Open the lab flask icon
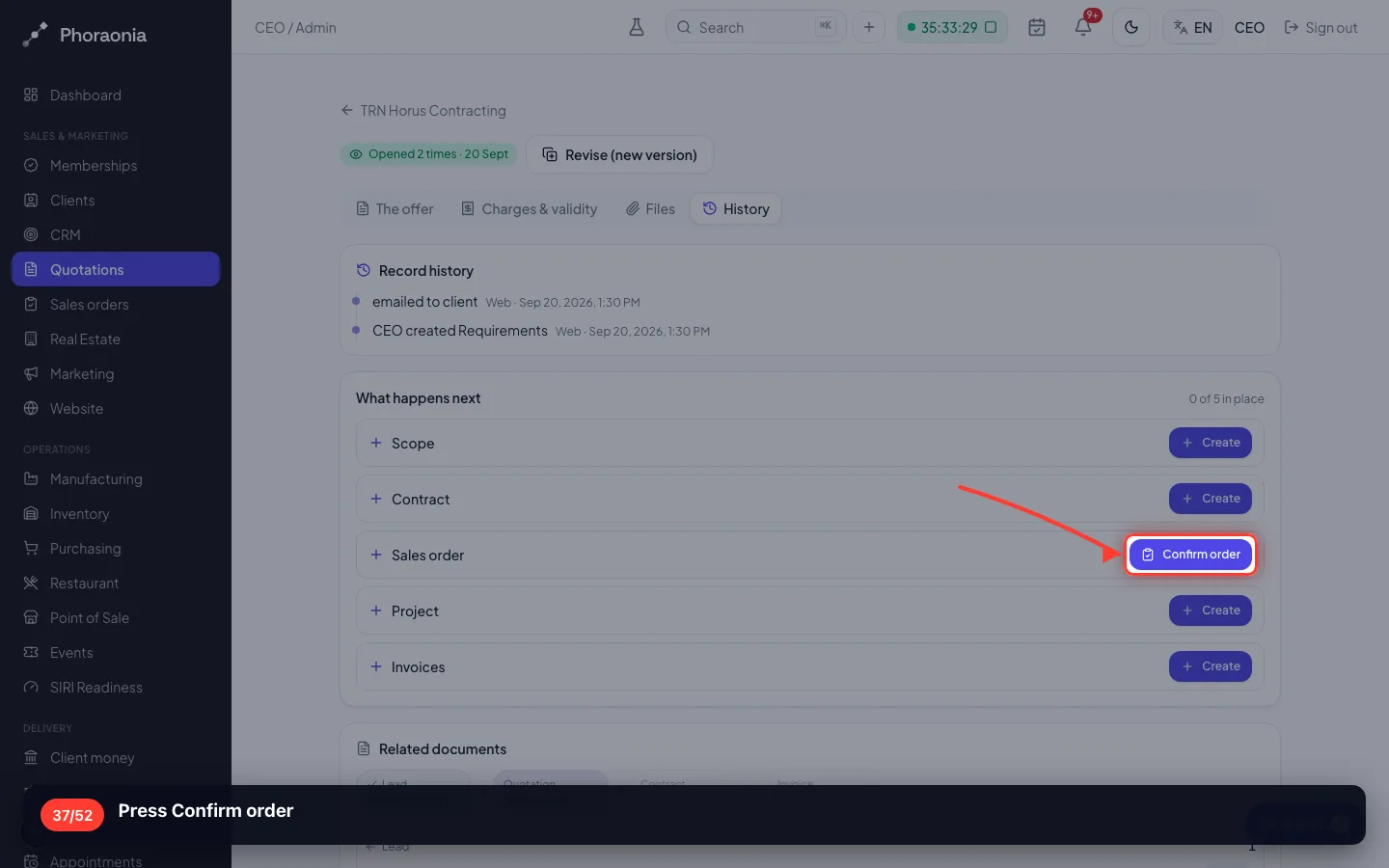The height and width of the screenshot is (868, 1389). [x=637, y=27]
